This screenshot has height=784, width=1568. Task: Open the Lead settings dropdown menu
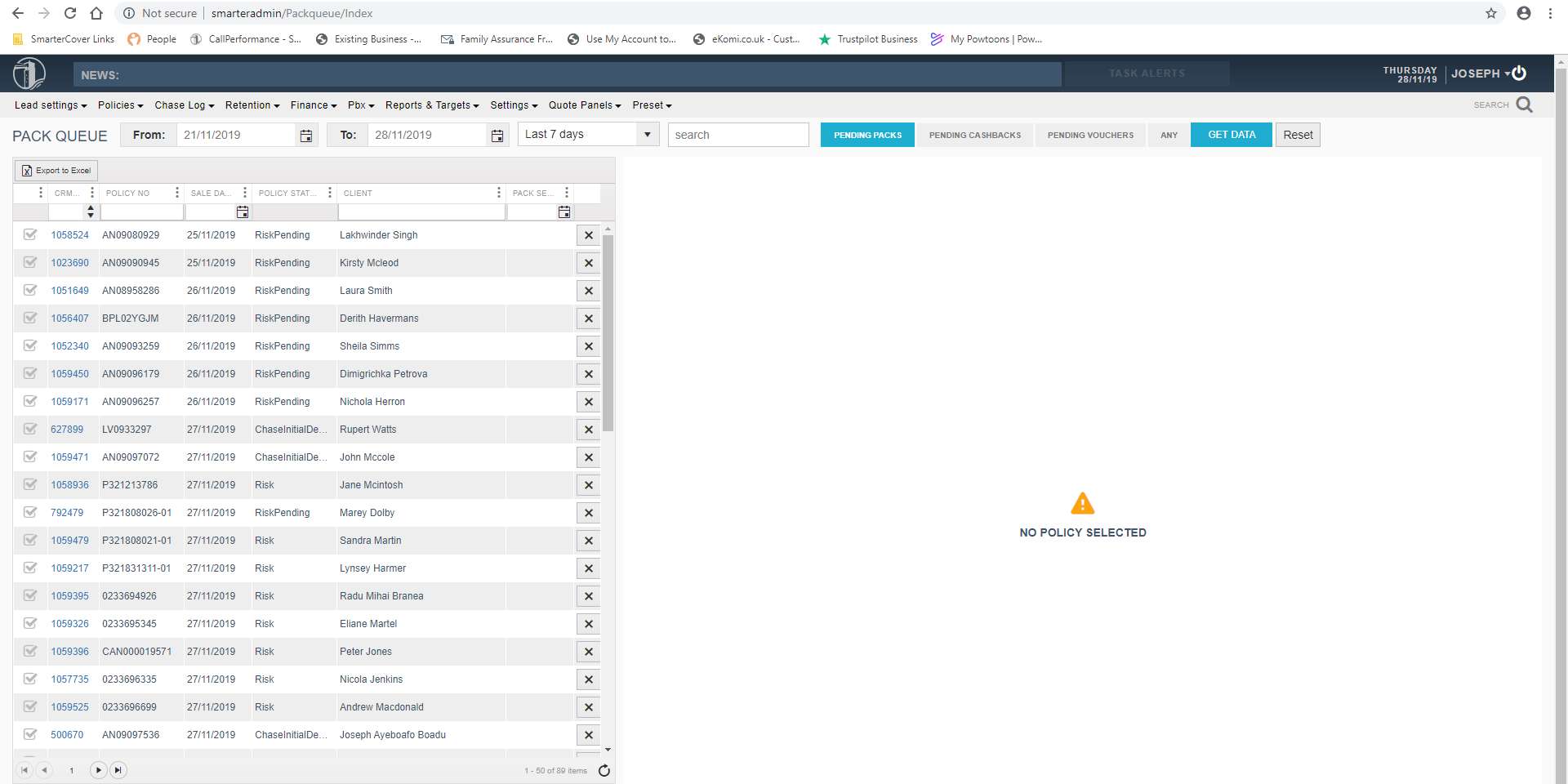tap(51, 105)
